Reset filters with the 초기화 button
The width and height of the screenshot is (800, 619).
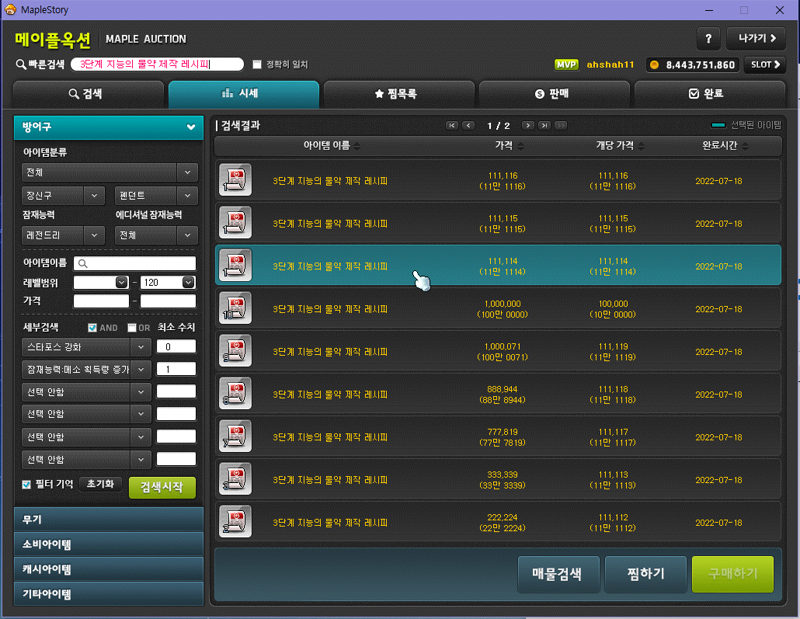[x=101, y=484]
